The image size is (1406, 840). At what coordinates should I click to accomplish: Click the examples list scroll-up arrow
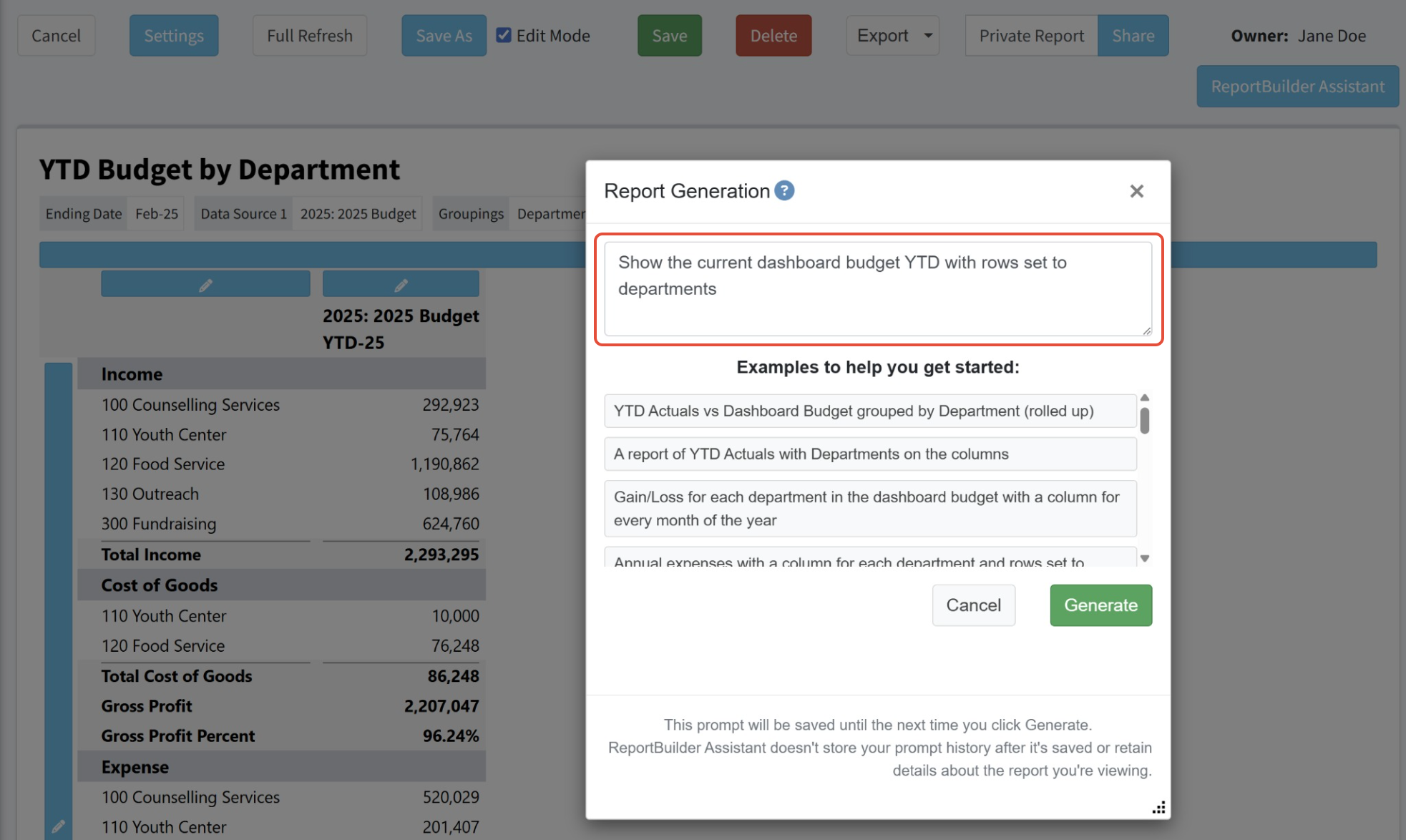pos(1145,398)
